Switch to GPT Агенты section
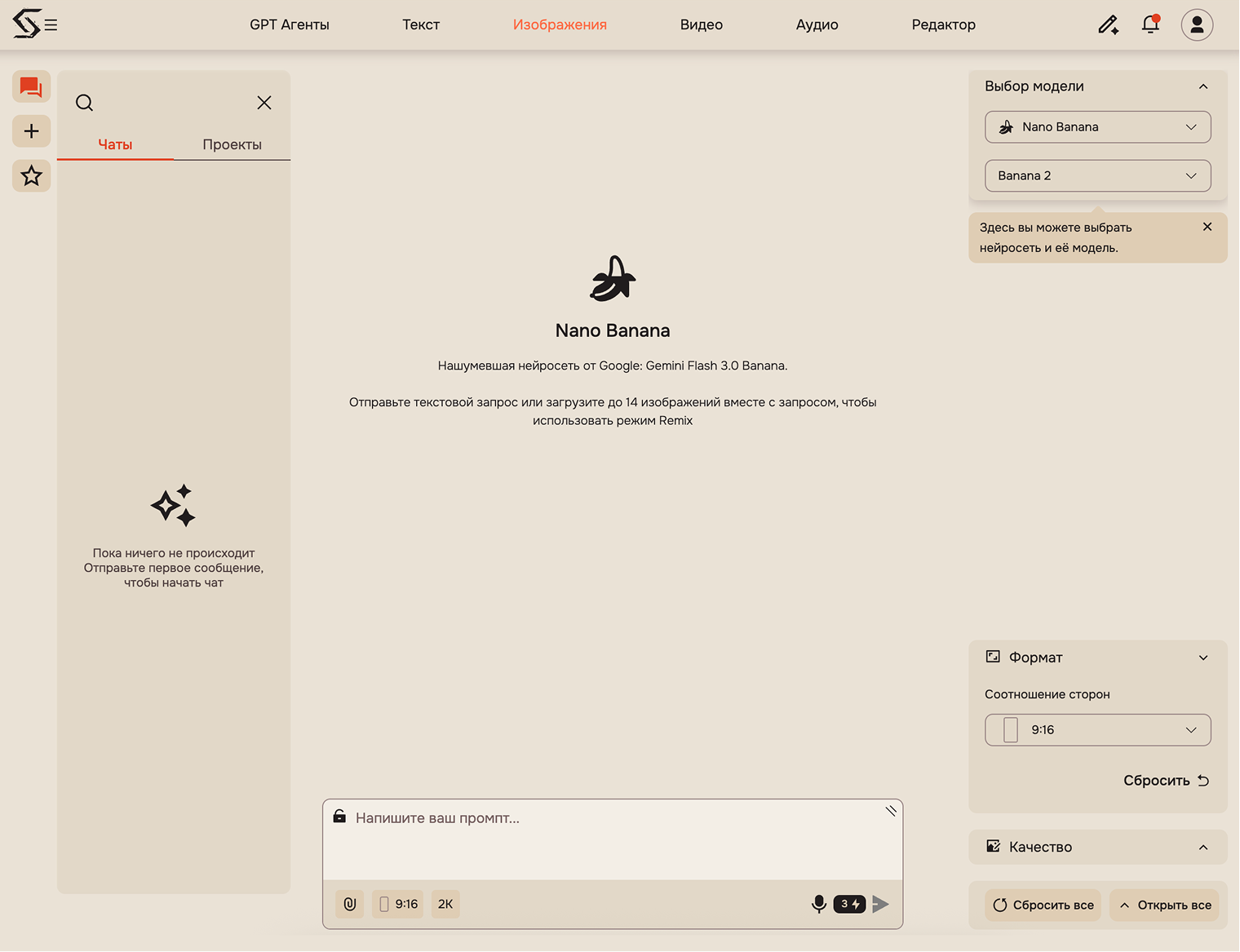The width and height of the screenshot is (1240, 952). pos(290,24)
